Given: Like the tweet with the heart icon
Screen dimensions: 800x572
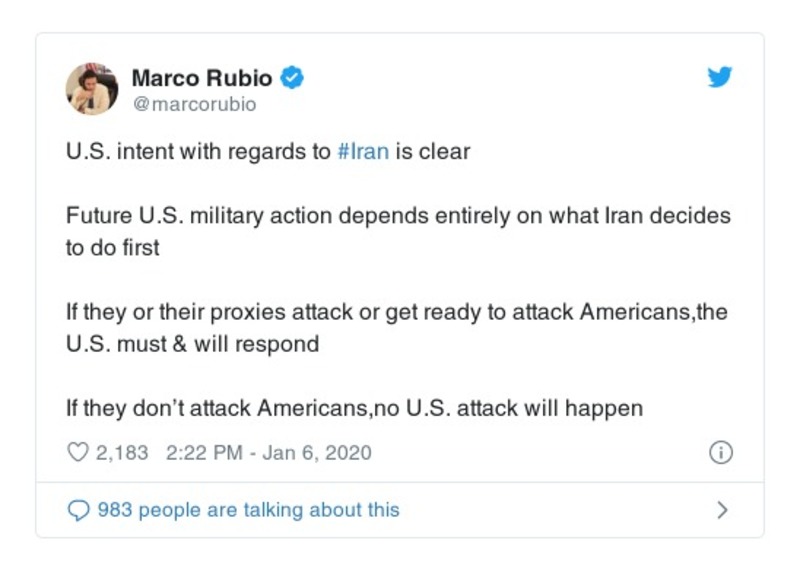Looking at the screenshot, I should (77, 453).
